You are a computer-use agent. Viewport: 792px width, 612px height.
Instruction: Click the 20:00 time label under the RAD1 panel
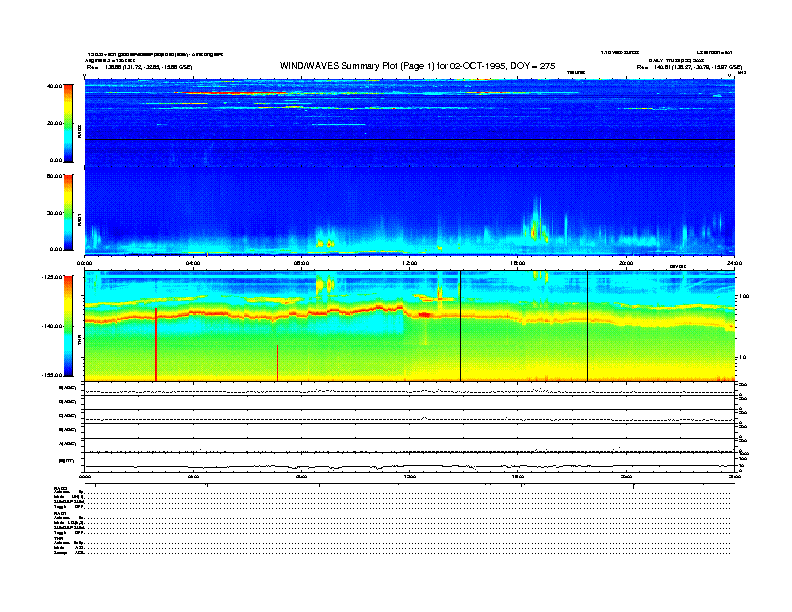pos(626,263)
